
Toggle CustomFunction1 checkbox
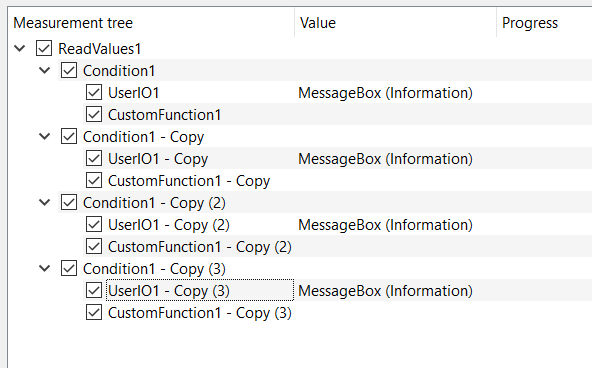(x=94, y=114)
